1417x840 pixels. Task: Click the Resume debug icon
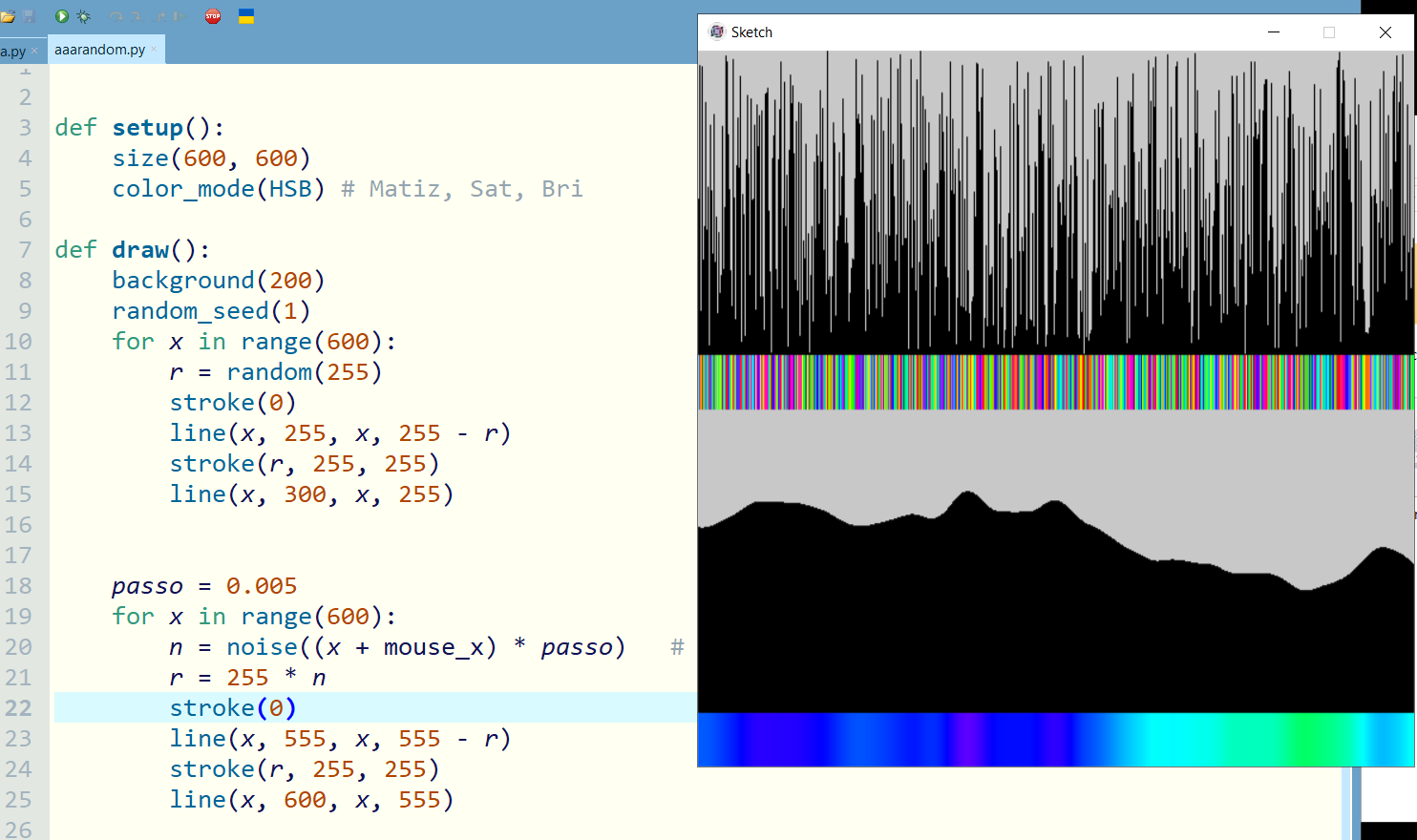point(180,16)
